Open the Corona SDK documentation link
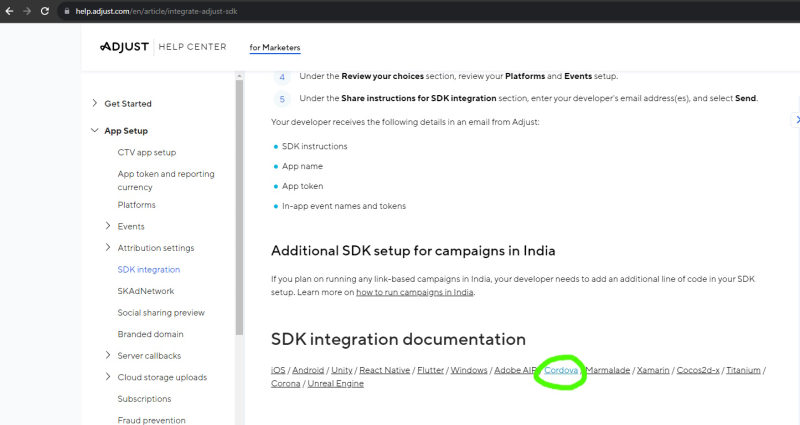Screen dimensions: 800x425 click(285, 383)
